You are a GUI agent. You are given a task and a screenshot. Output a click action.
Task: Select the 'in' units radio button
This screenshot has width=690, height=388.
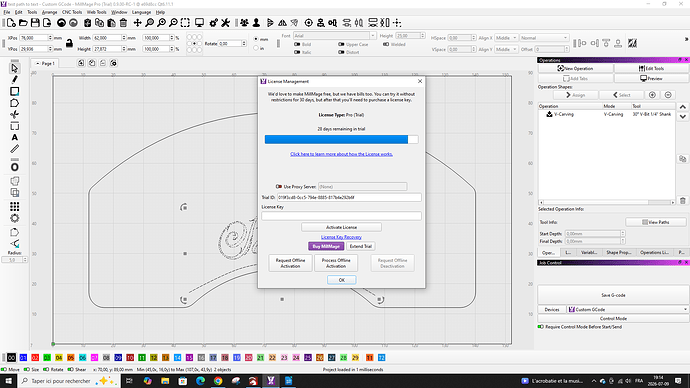coord(256,48)
